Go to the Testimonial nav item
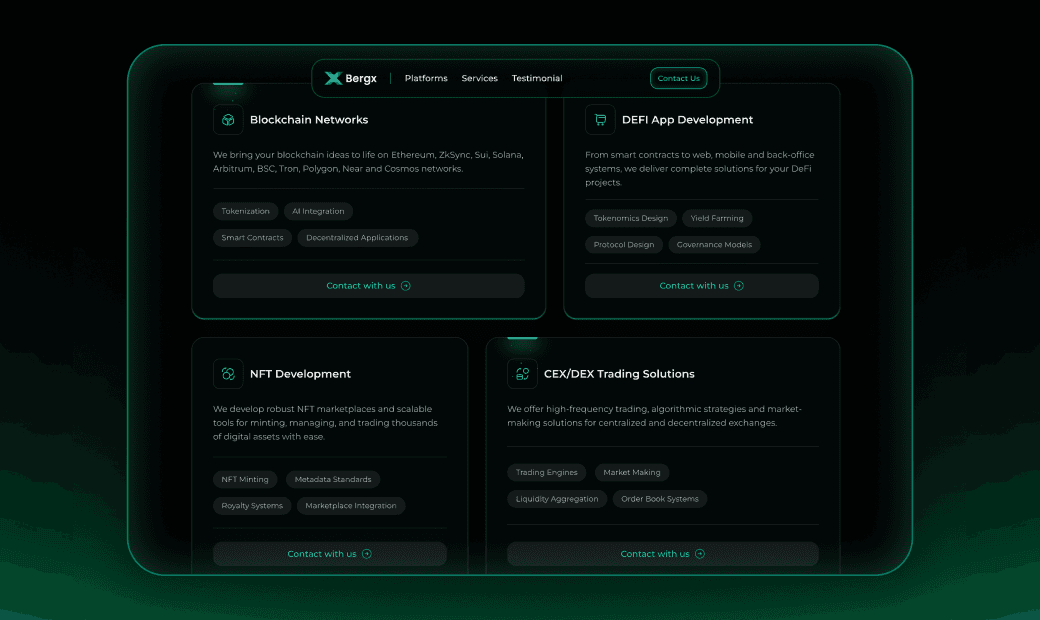The width and height of the screenshot is (1040, 620). point(537,78)
